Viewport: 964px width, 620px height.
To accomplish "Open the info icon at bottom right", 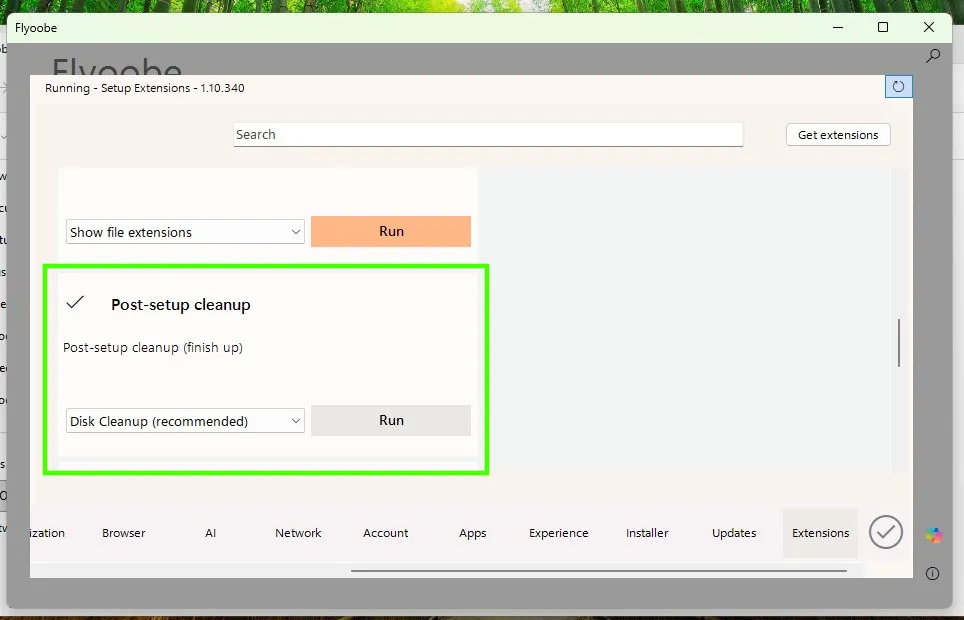I will pos(932,573).
